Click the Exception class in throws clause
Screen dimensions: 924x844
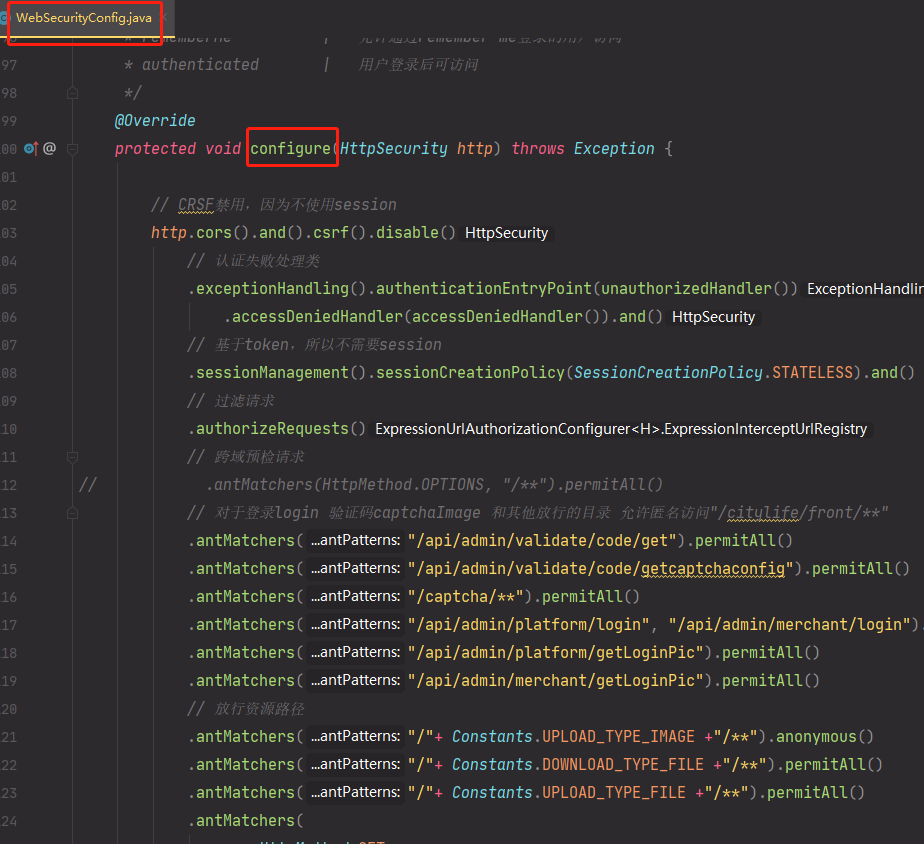(614, 149)
